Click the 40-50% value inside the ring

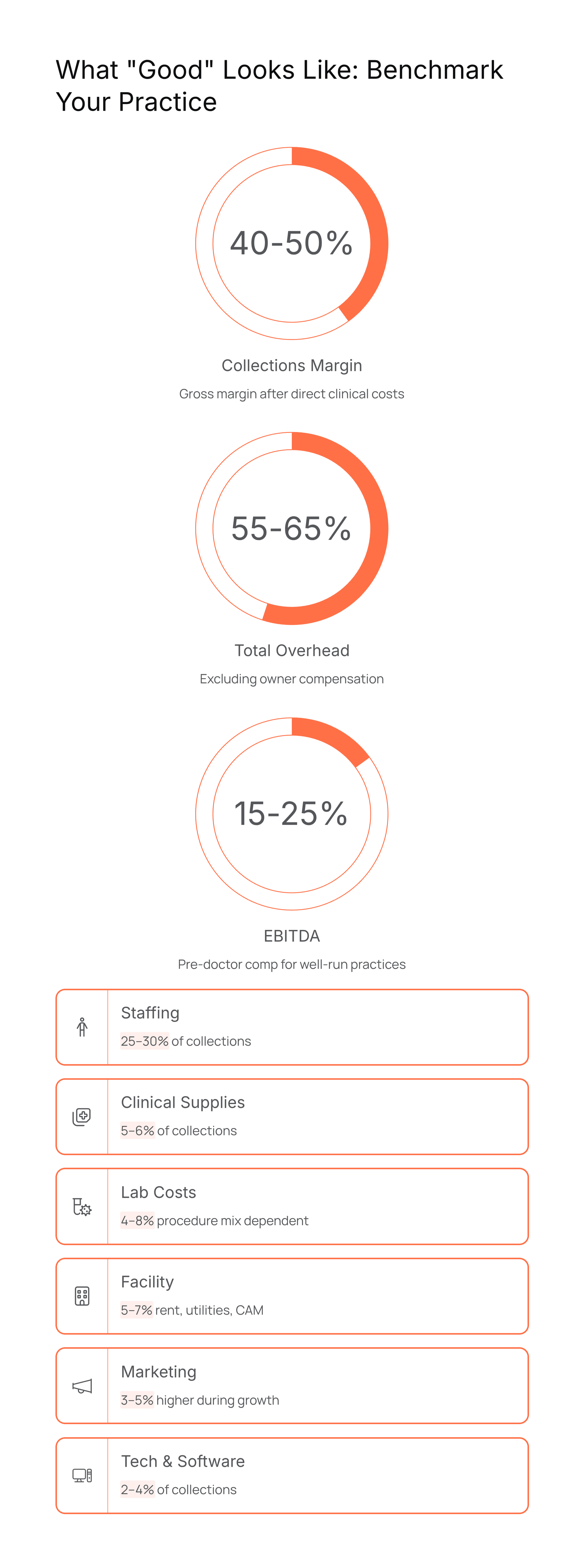pos(291,243)
